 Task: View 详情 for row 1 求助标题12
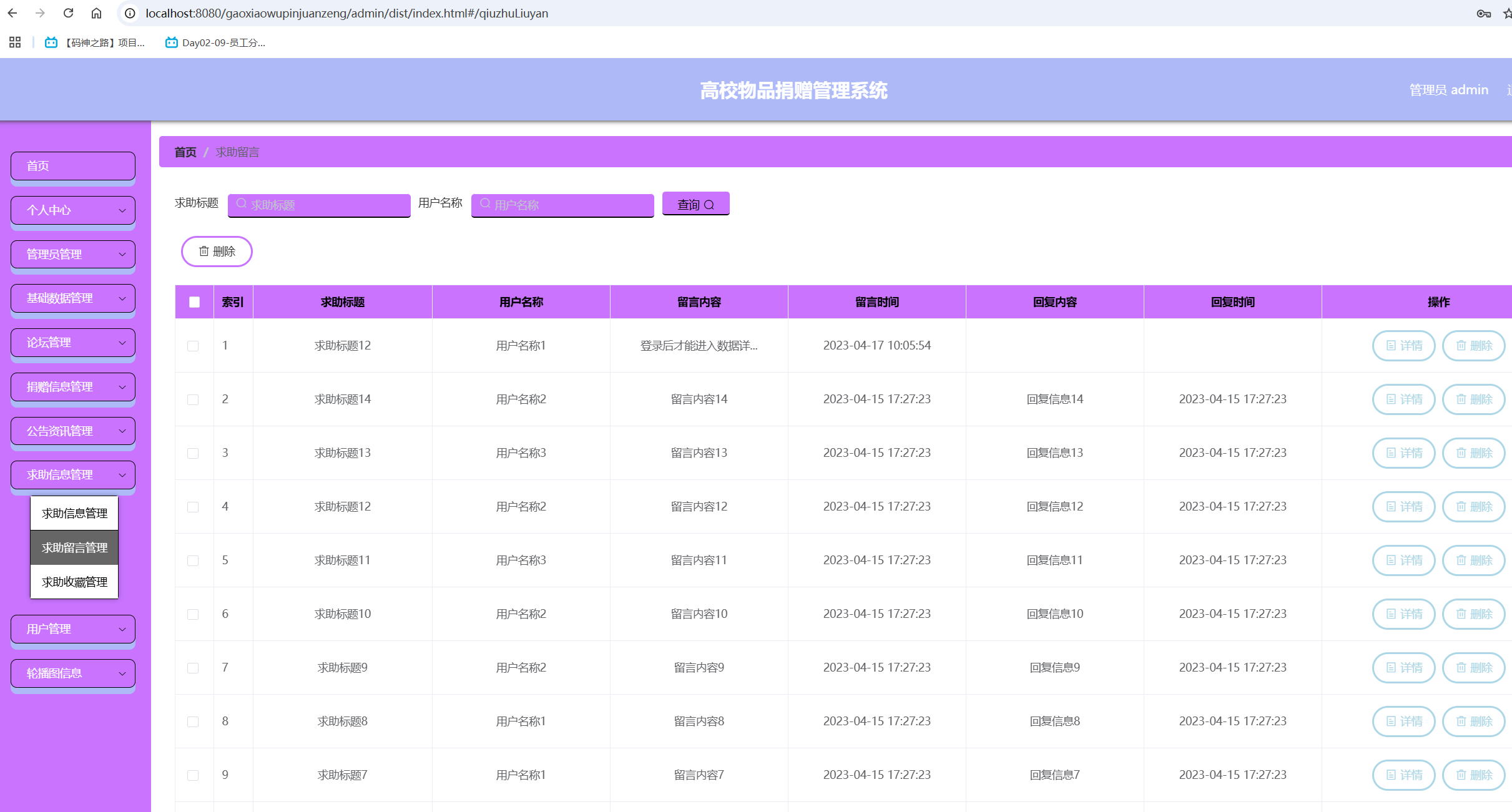pos(1403,346)
